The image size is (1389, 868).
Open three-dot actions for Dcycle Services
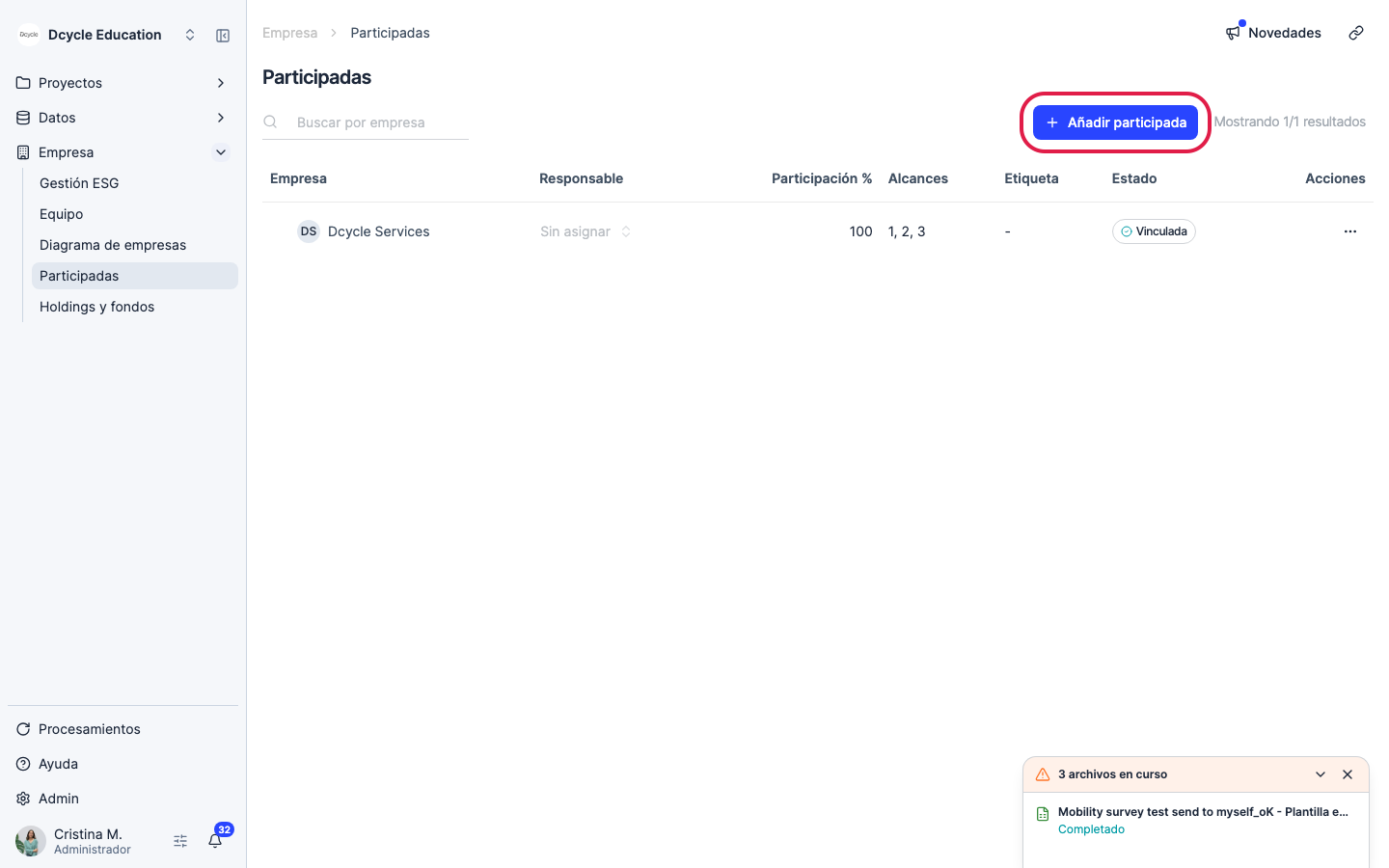pyautogui.click(x=1350, y=231)
